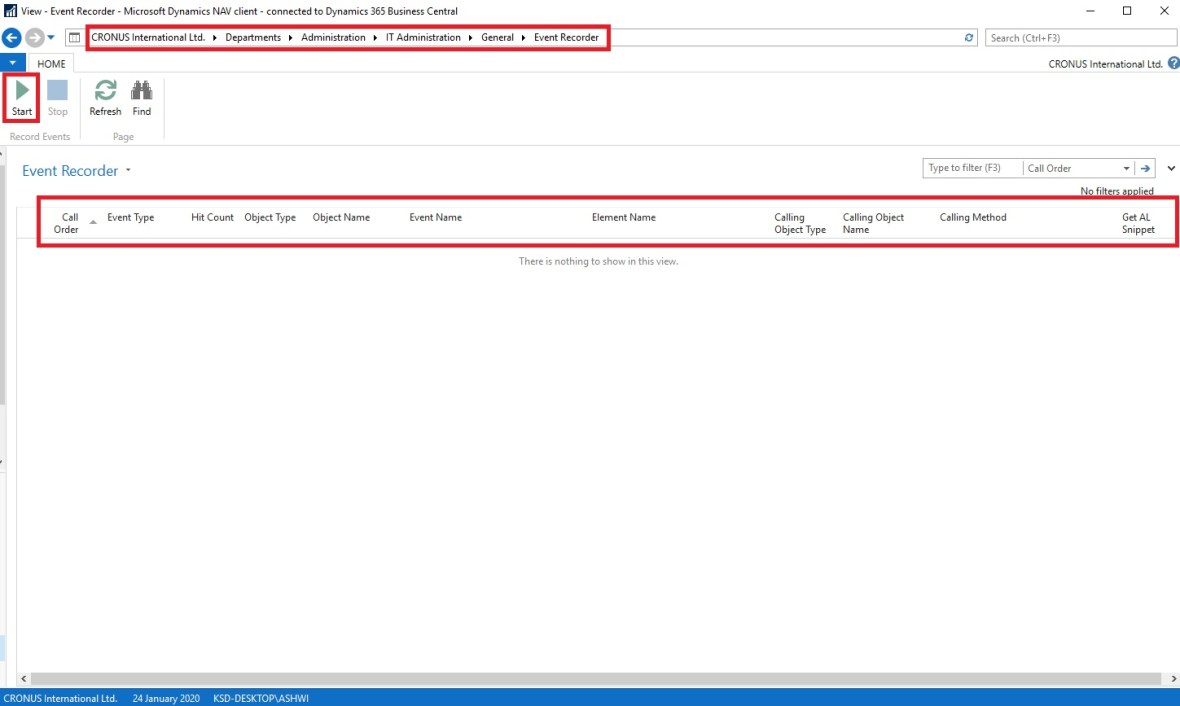Click IT Administration in the breadcrumb
Viewport: 1180px width, 706px height.
tap(423, 38)
